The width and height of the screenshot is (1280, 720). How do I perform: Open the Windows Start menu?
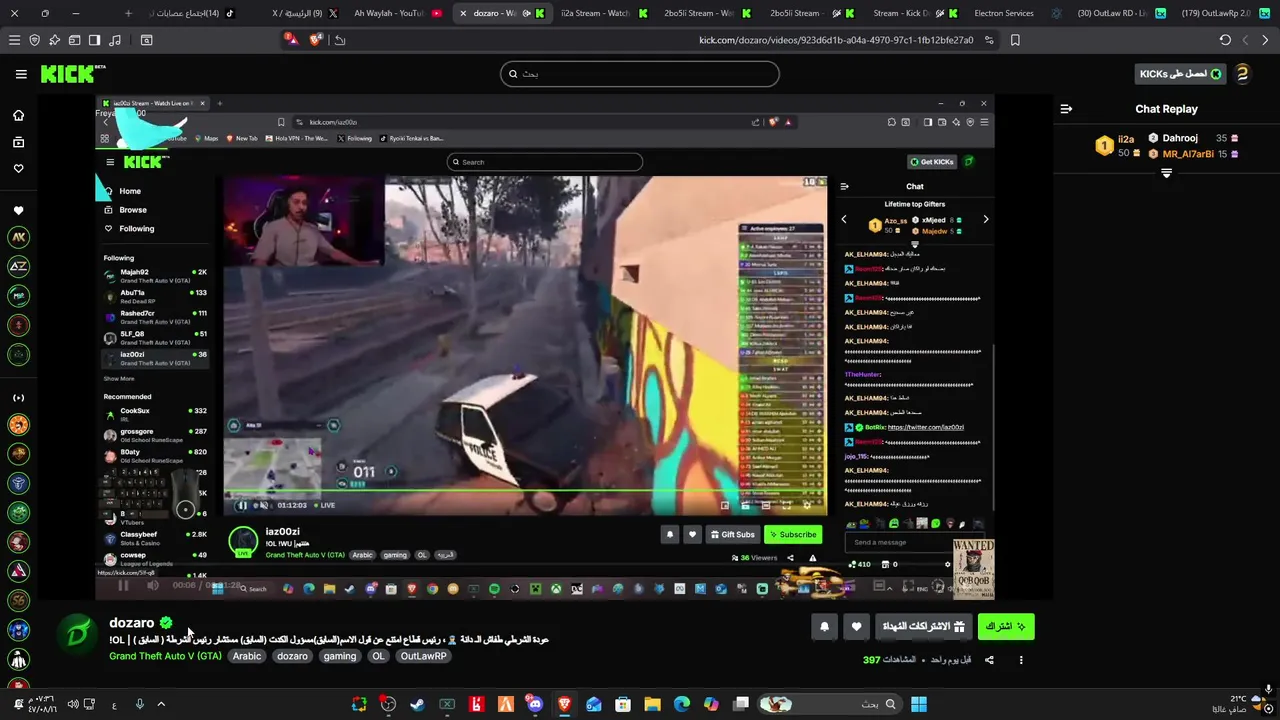[x=919, y=704]
